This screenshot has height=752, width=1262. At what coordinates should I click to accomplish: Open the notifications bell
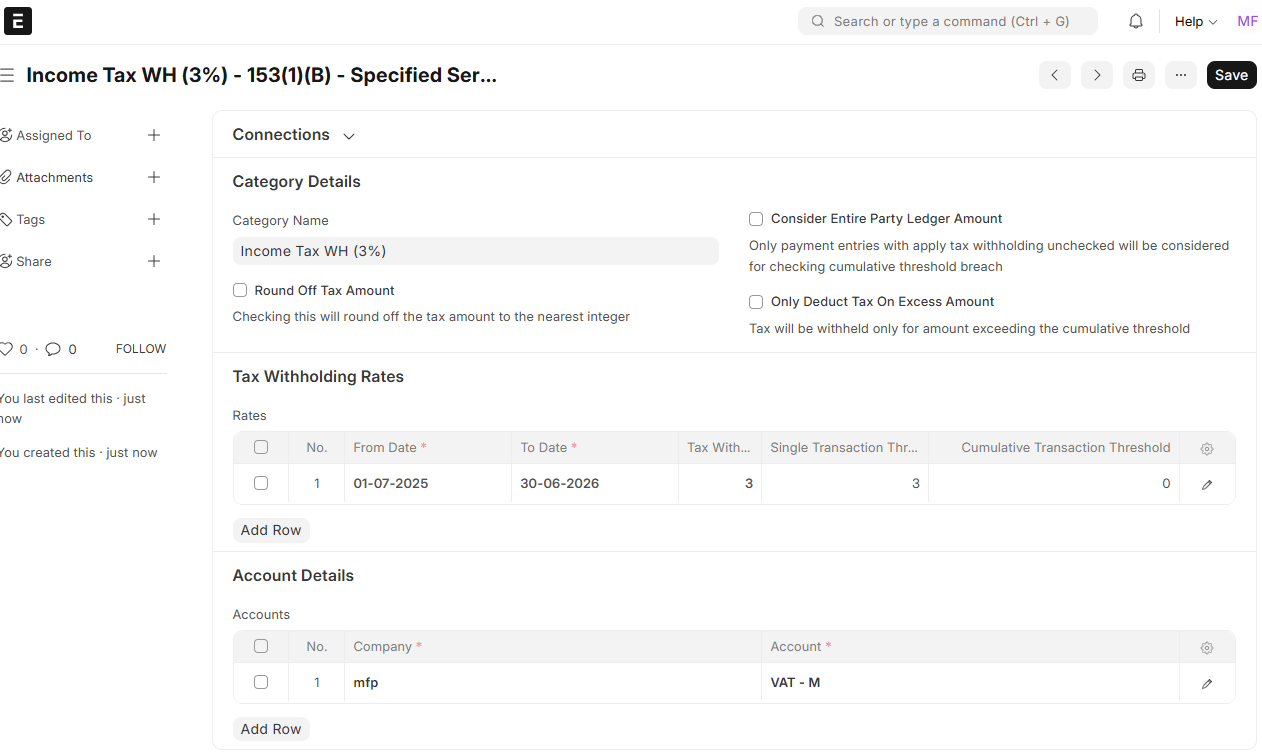pyautogui.click(x=1136, y=21)
